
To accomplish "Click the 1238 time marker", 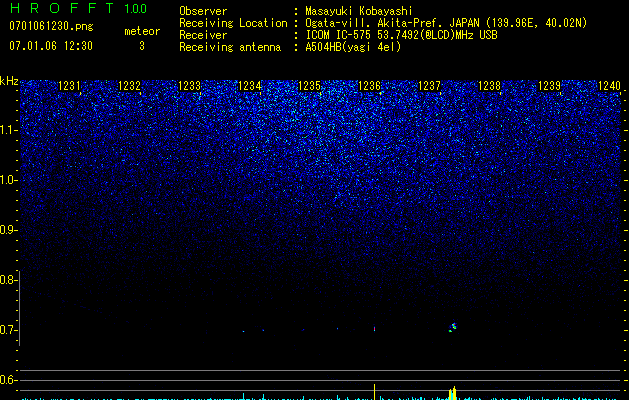I will 489,86.
